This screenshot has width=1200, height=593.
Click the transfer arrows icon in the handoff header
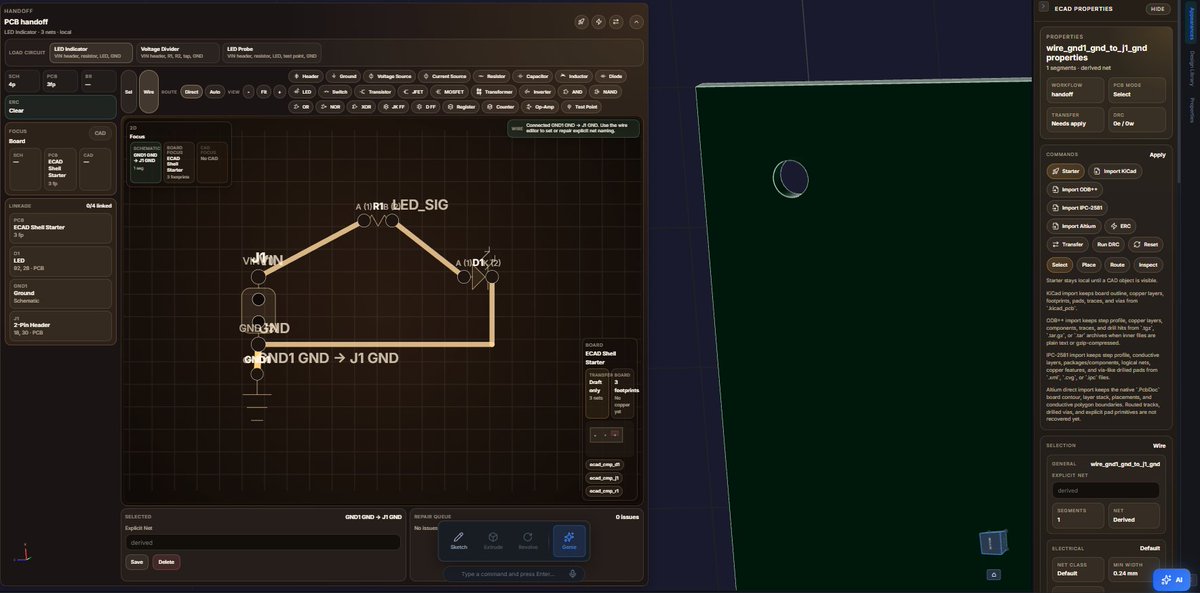click(616, 21)
